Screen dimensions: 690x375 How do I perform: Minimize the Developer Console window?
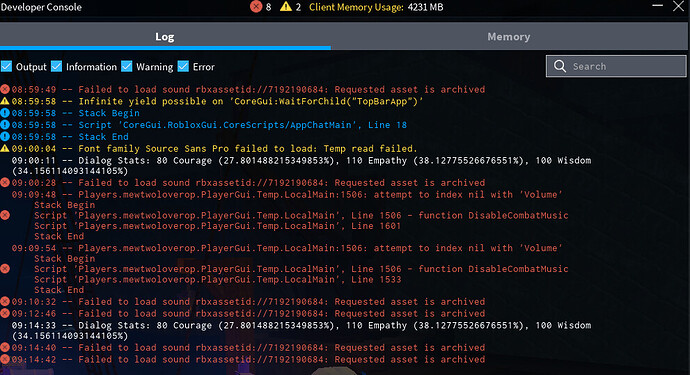click(657, 6)
